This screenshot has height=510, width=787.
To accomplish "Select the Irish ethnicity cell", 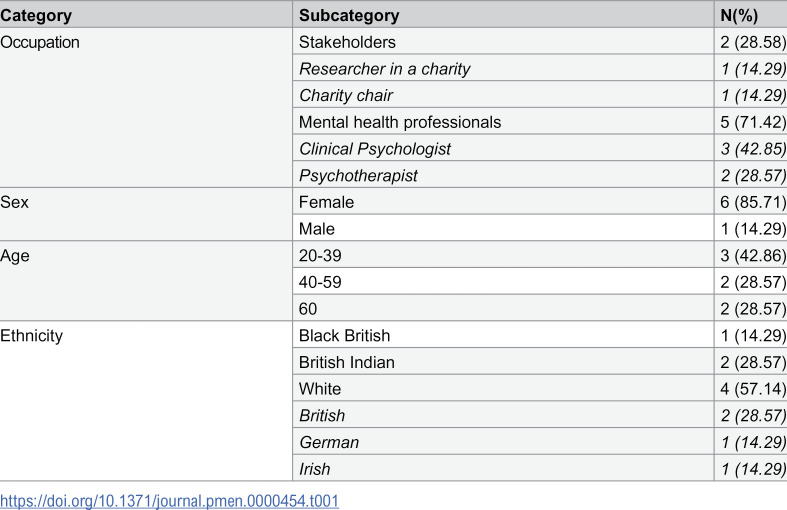I will click(503, 468).
